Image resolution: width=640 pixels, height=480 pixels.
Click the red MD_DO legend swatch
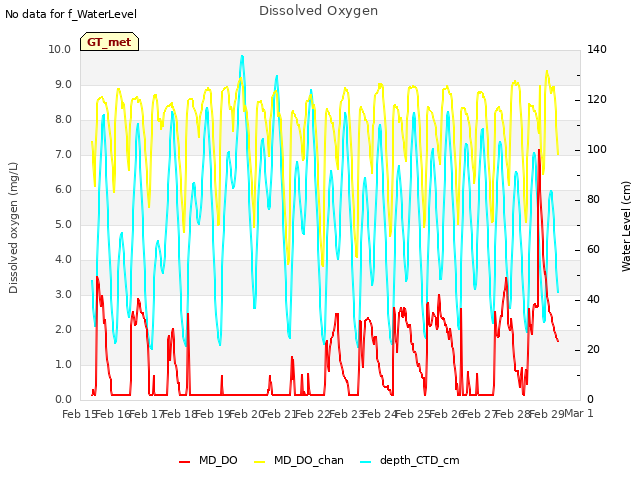184,462
